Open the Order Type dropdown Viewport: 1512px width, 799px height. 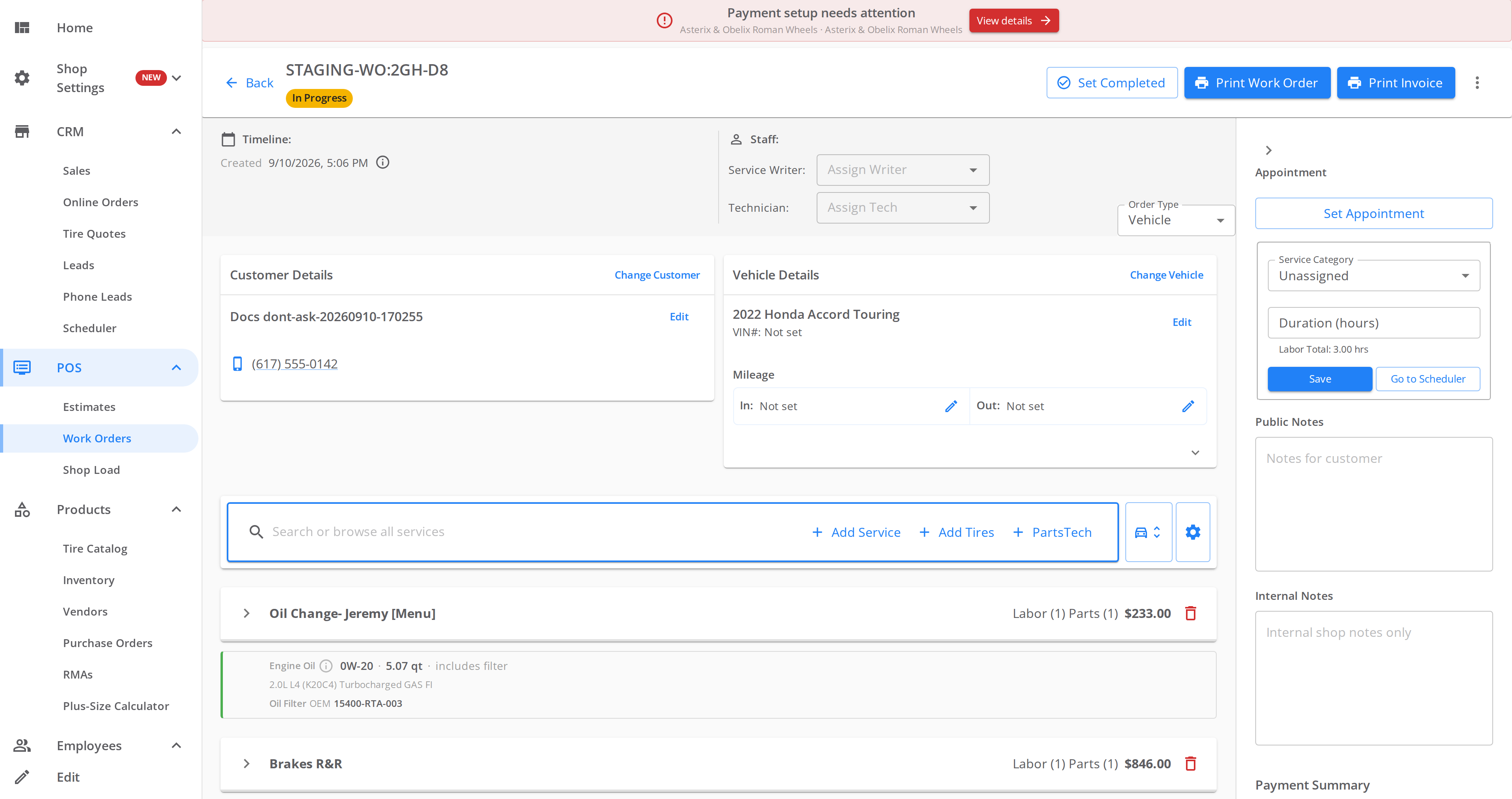[x=1176, y=220]
